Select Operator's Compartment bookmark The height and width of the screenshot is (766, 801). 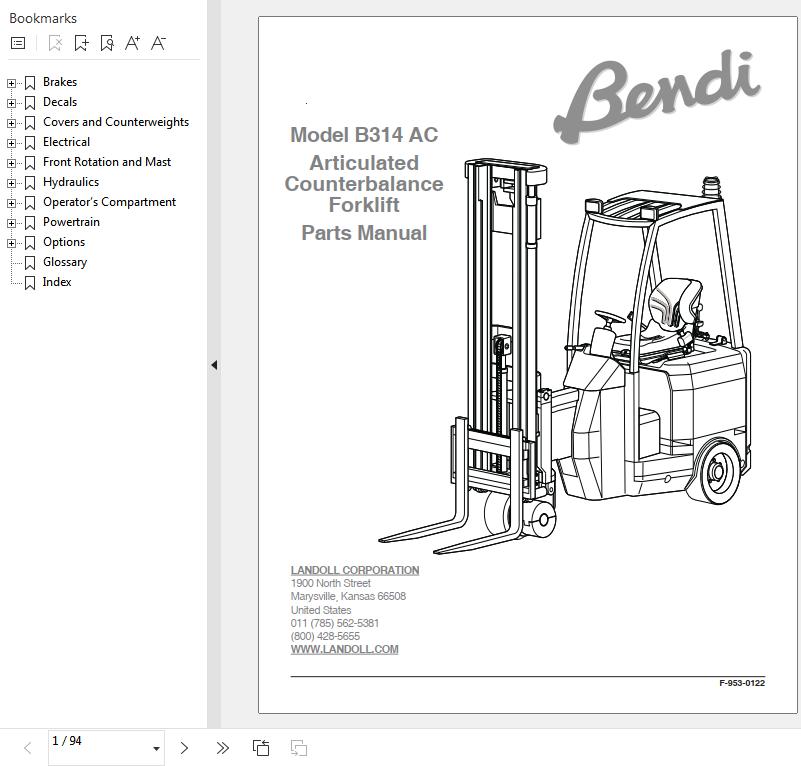click(x=109, y=202)
